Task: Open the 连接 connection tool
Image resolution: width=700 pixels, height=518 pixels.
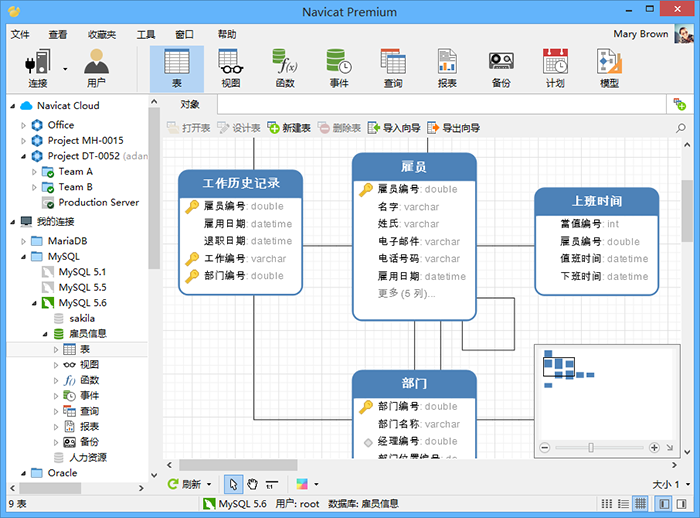Action: click(38, 68)
